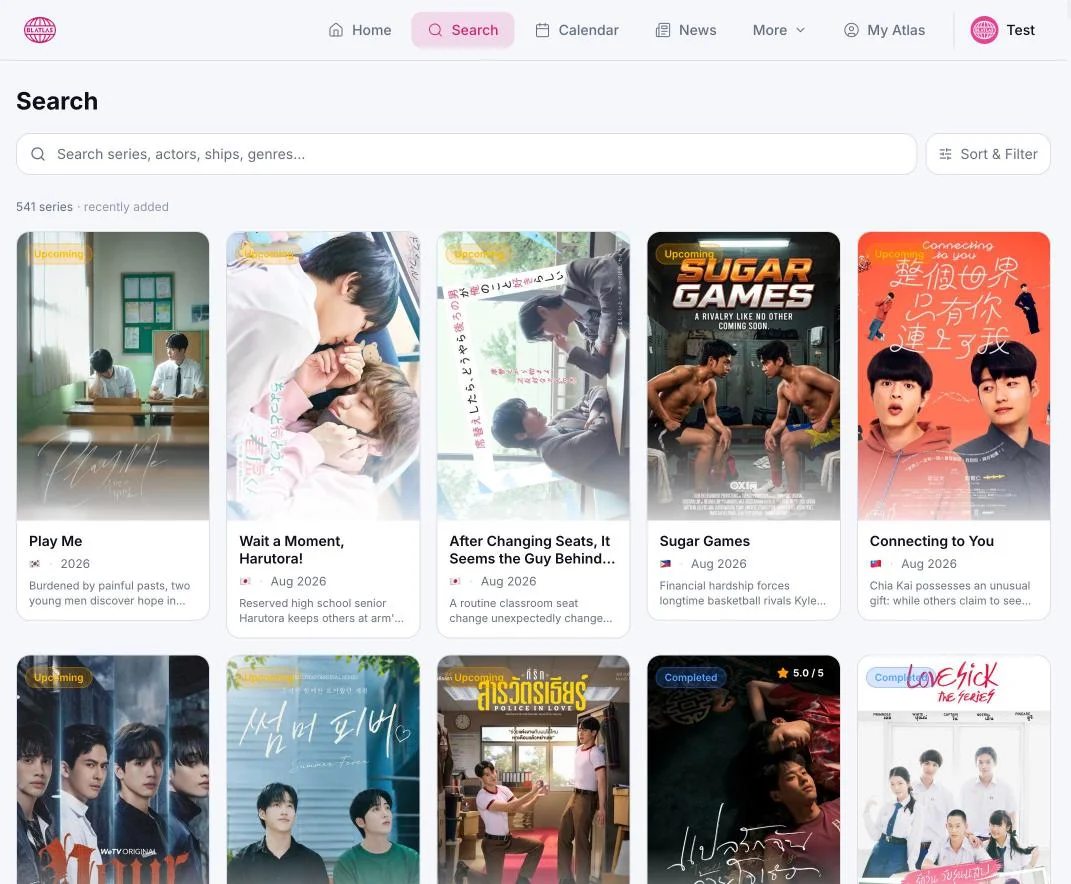Click the Taiwan flag under Connecting to You
1071x884 pixels.
tap(876, 564)
